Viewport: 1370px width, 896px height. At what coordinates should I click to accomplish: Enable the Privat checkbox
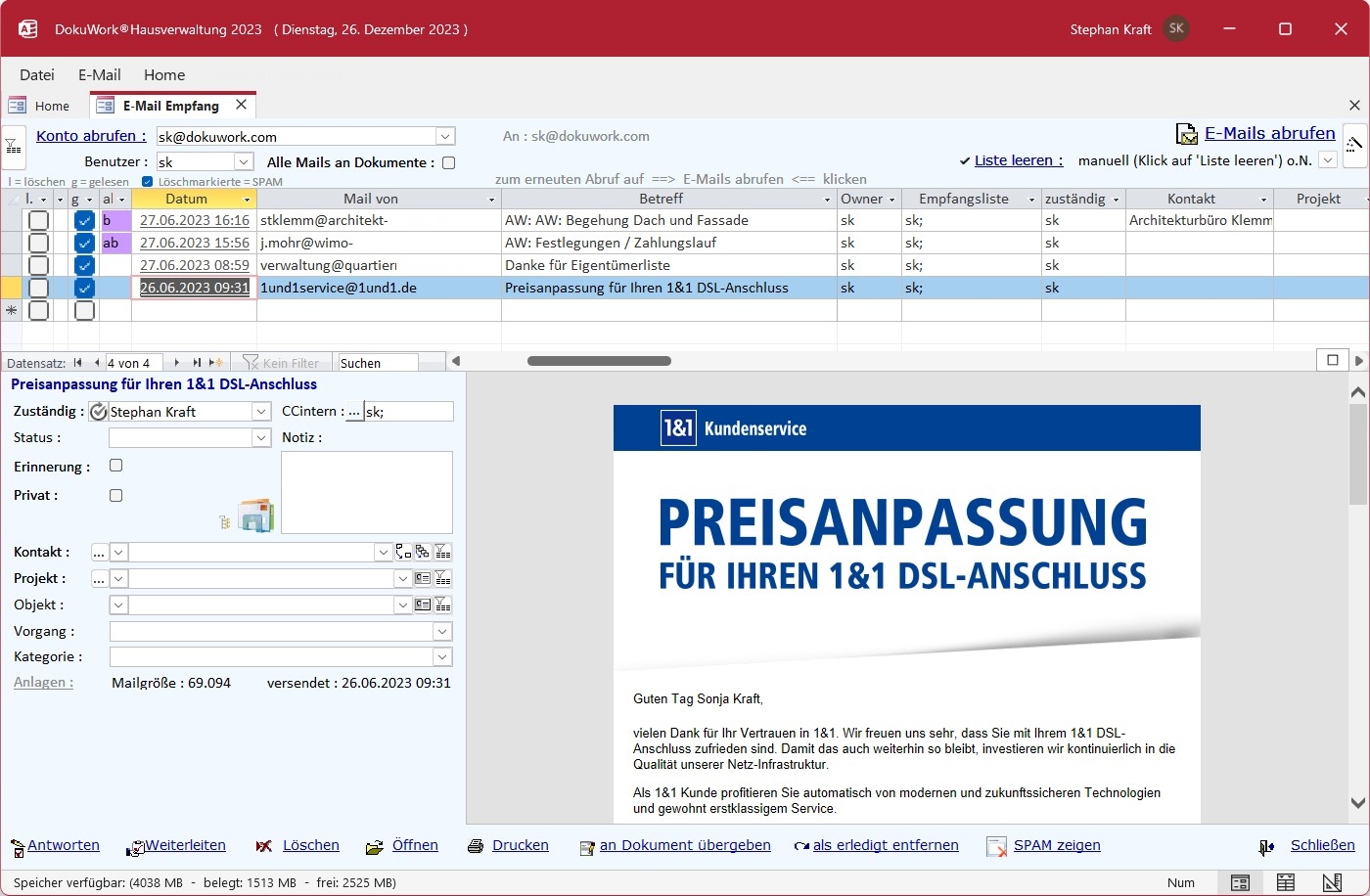tap(116, 495)
